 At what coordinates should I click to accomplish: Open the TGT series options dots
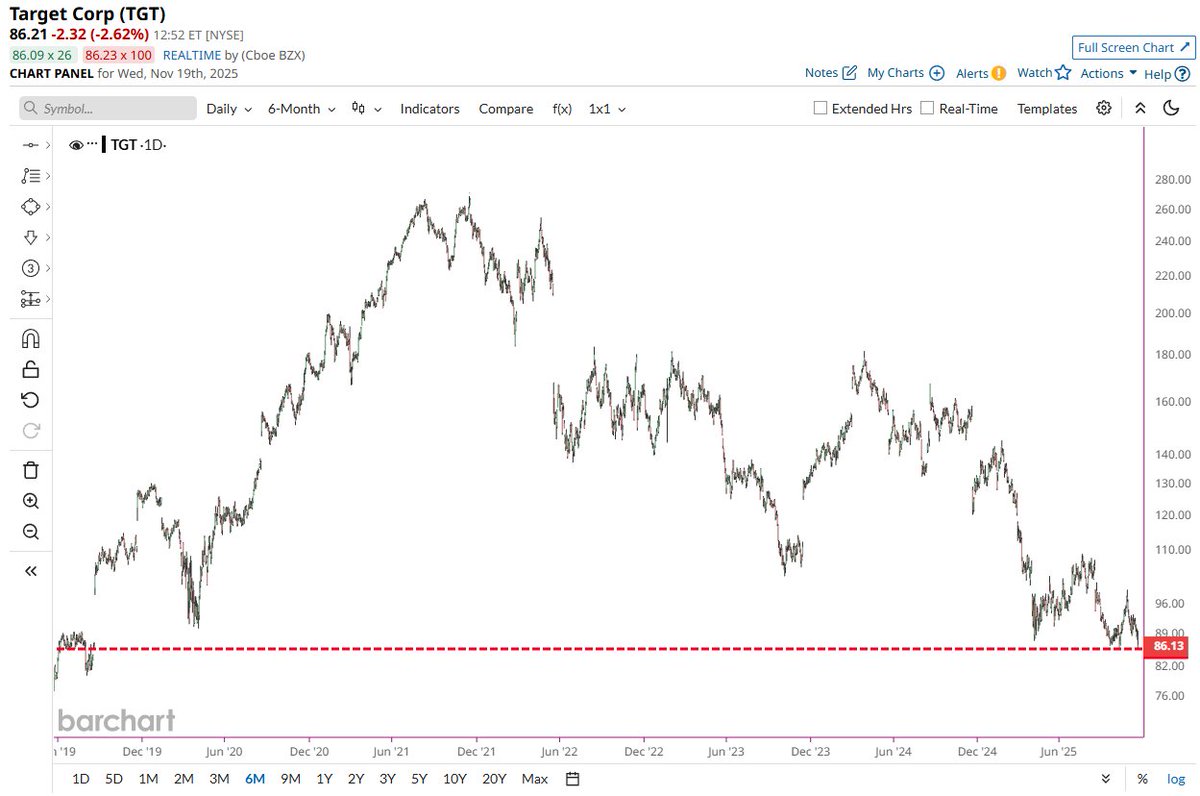[92, 145]
